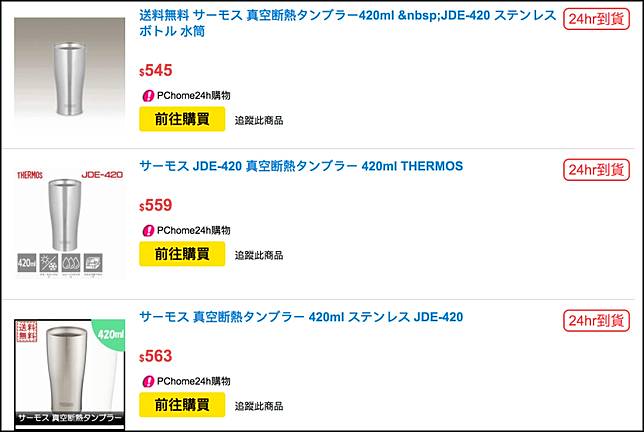The image size is (644, 432).
Task: Click the PChome icon beside the $563 listing
Action: (147, 381)
